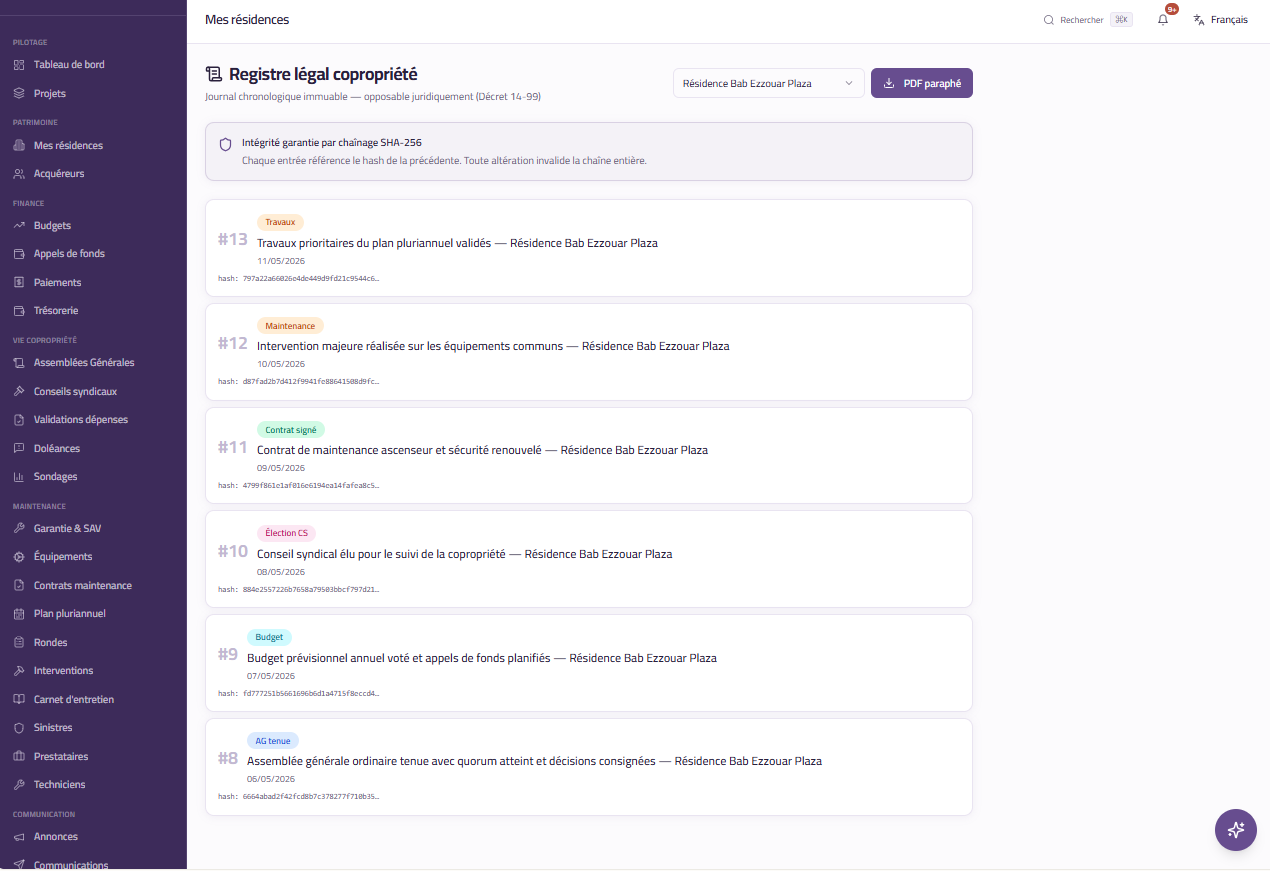Open notifications bell with 9+ badge
This screenshot has width=1270, height=871.
pos(1163,20)
